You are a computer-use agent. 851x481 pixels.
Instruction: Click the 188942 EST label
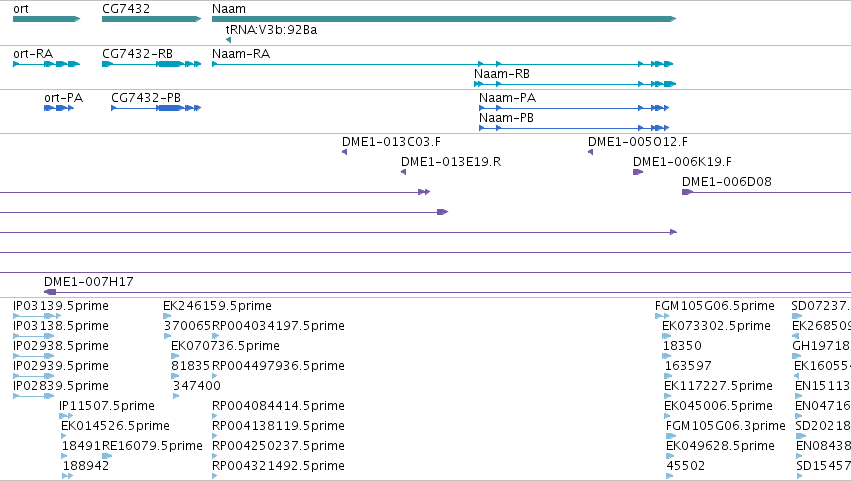tap(86, 466)
